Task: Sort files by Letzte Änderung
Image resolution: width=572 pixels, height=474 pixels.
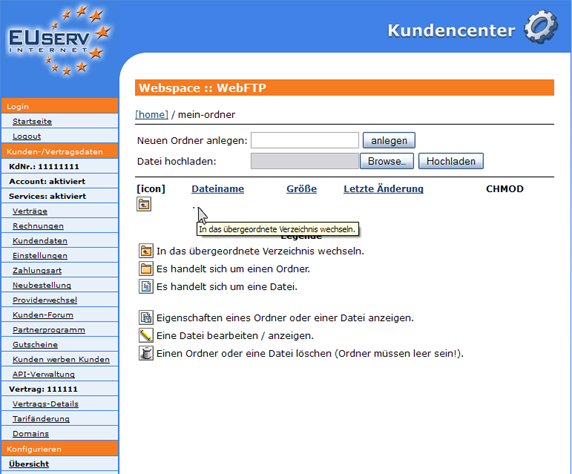Action: click(x=383, y=189)
